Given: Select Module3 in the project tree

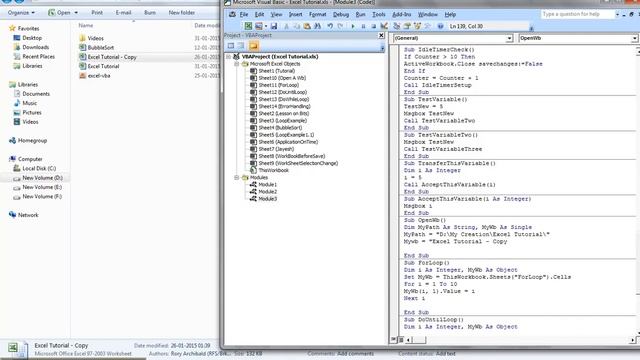Looking at the screenshot, I should [x=267, y=199].
